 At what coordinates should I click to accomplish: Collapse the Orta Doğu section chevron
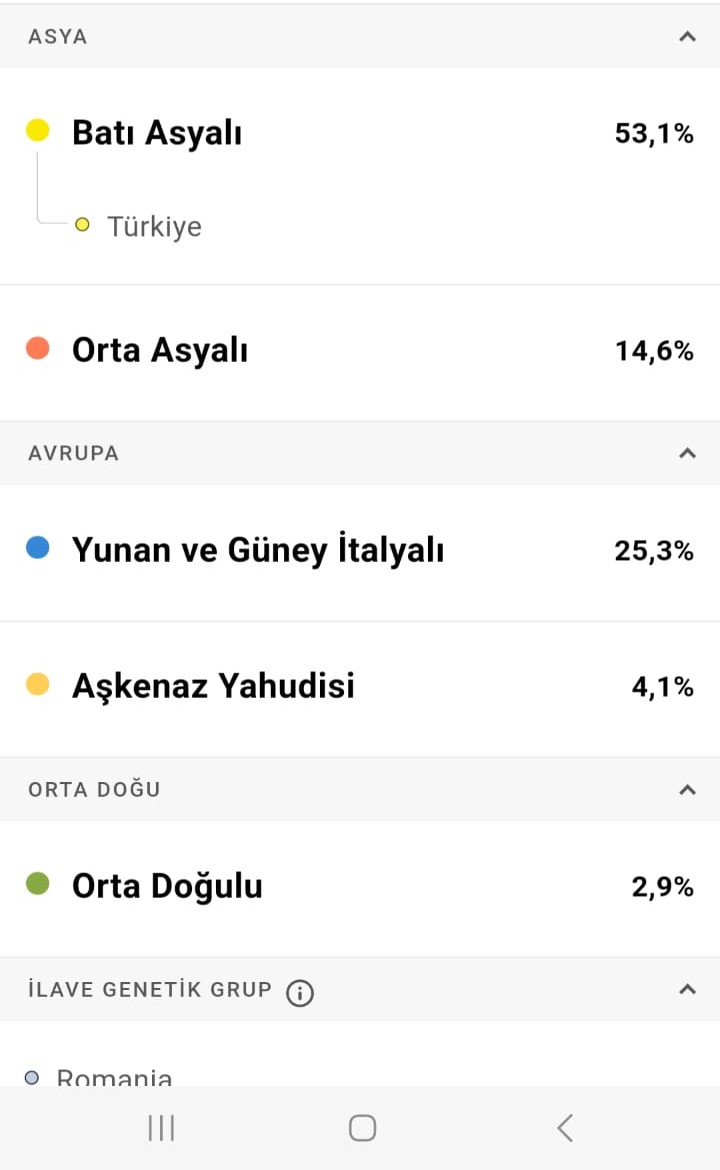[687, 789]
